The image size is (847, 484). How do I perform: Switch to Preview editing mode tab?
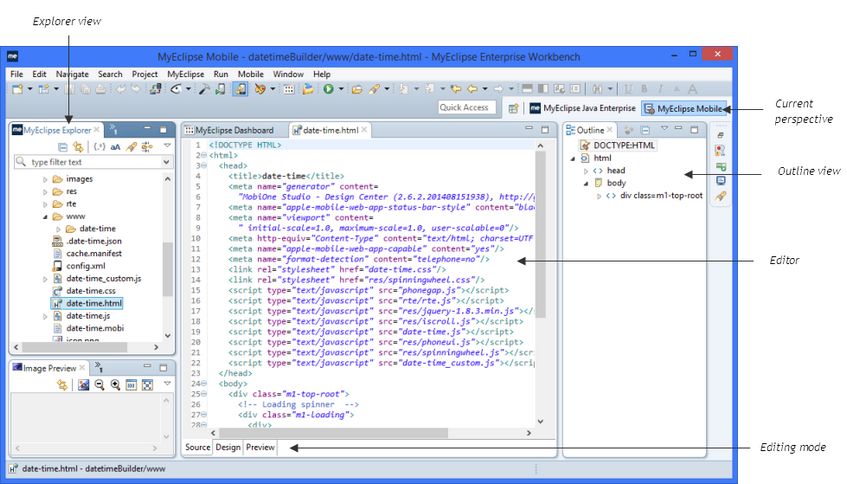pyautogui.click(x=260, y=447)
